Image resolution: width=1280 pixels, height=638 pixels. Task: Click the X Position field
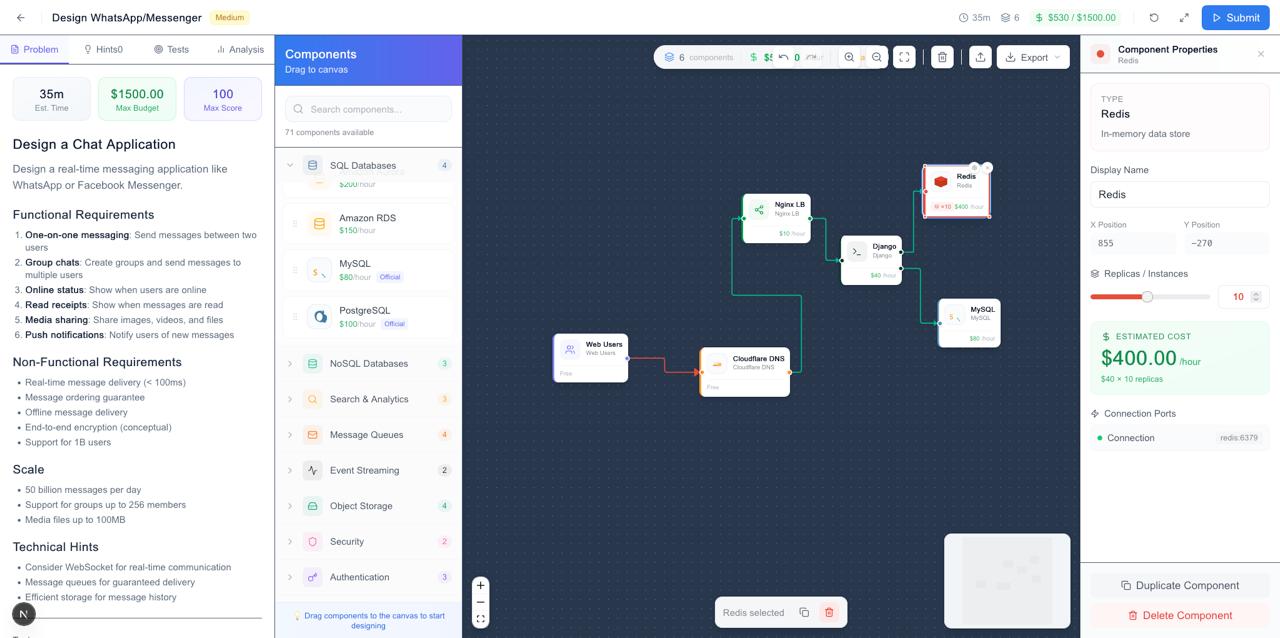click(x=1133, y=243)
